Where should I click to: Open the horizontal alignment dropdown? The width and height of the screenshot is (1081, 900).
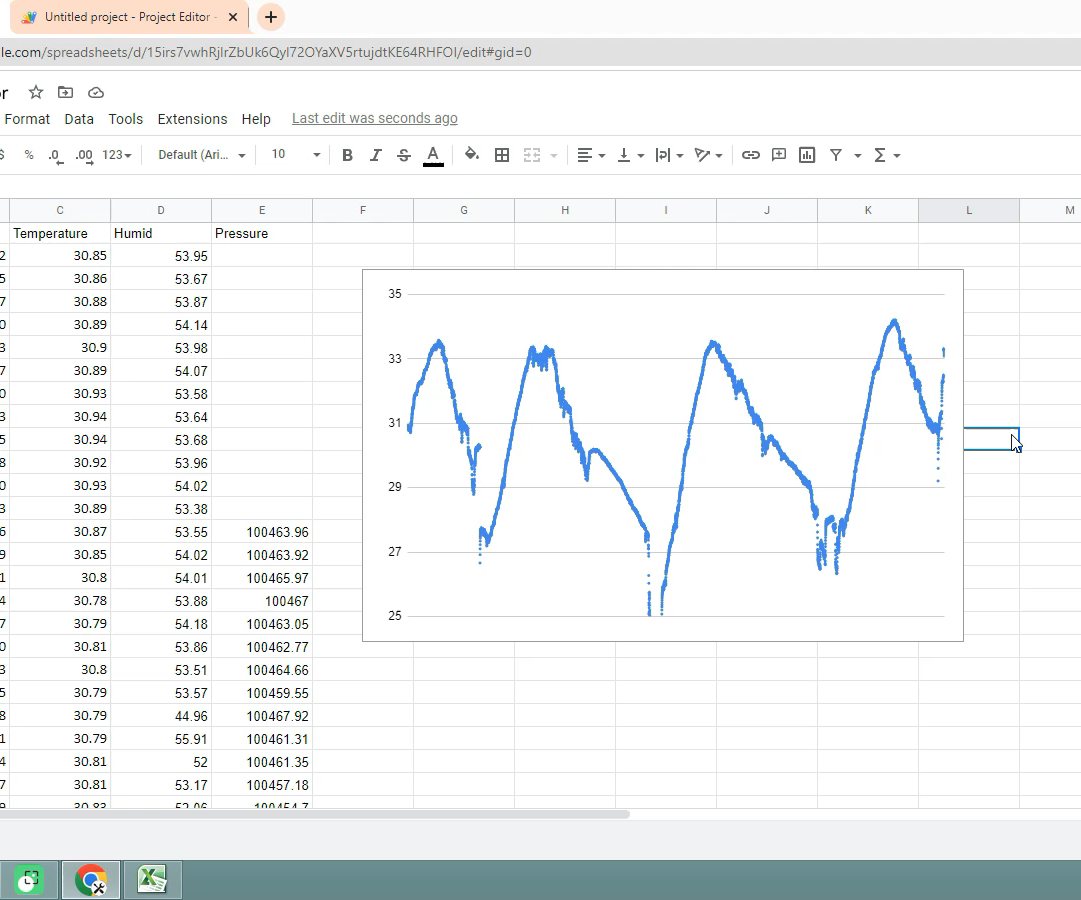589,155
